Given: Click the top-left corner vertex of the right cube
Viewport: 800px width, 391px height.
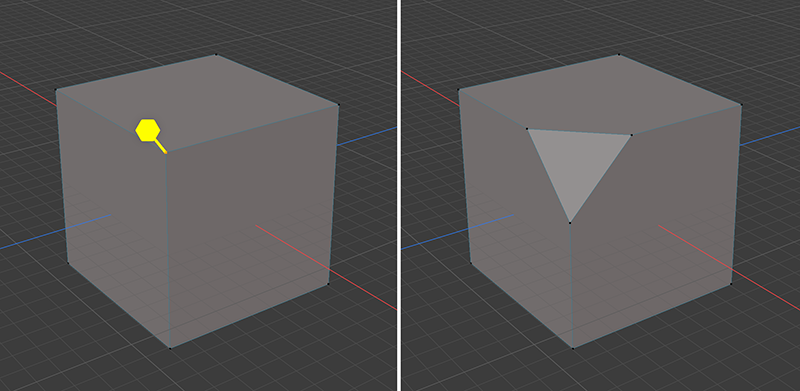Looking at the screenshot, I should pyautogui.click(x=459, y=90).
